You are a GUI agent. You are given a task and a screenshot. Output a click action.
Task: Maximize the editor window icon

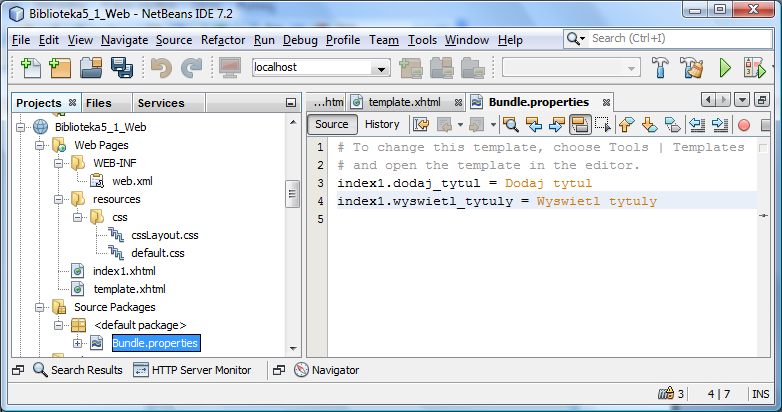pyautogui.click(x=762, y=100)
